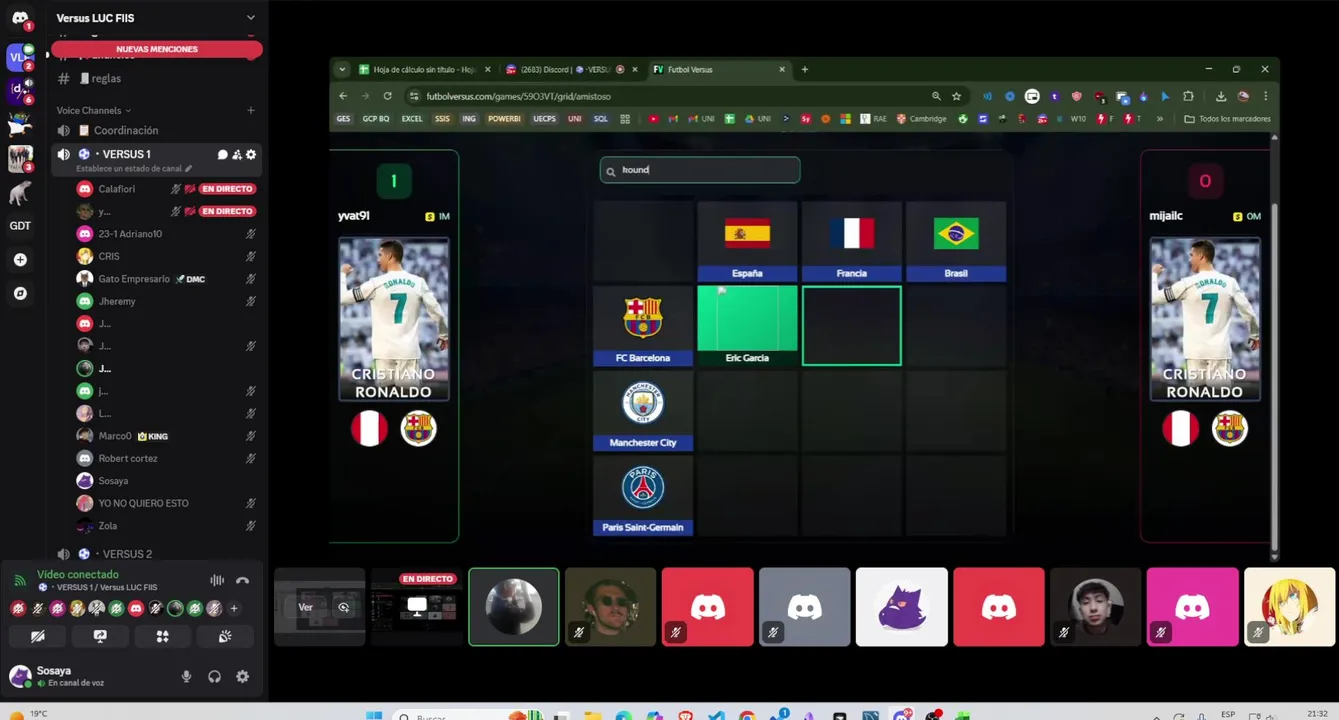Share your screen button in voice panel
The image size is (1339, 720).
[x=100, y=636]
